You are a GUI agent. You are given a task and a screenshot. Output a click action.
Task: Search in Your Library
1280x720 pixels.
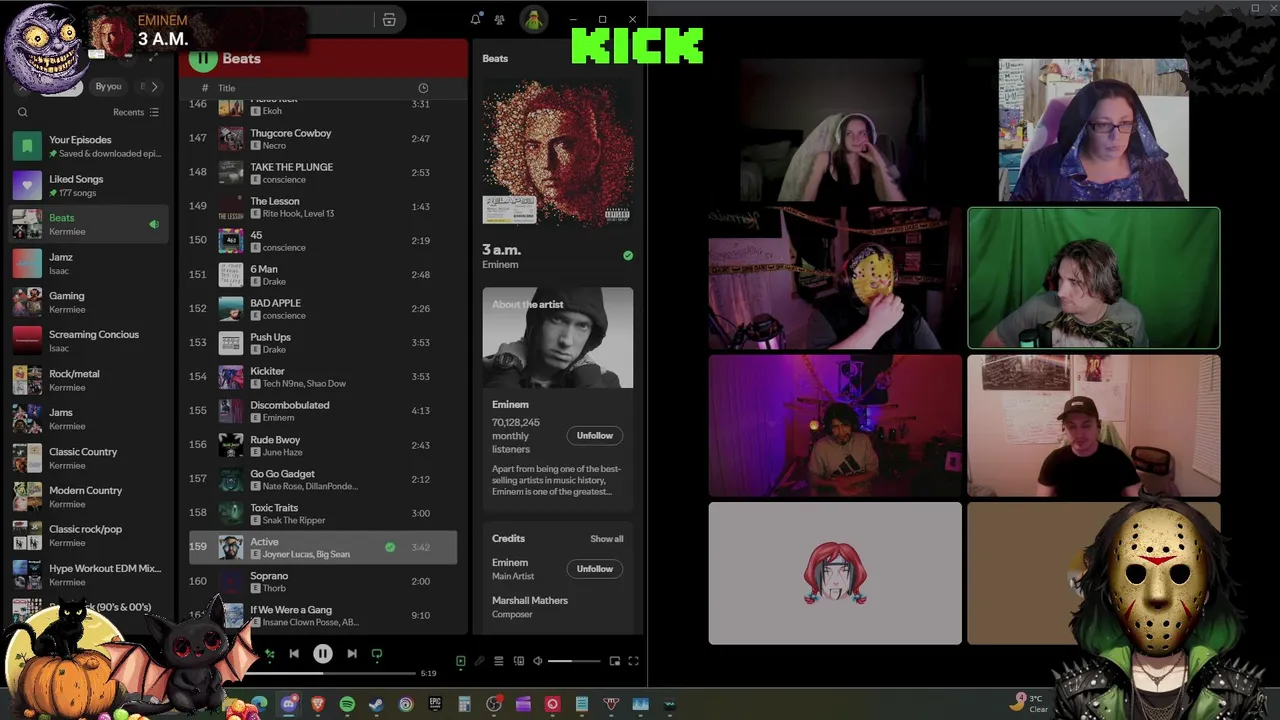23,112
